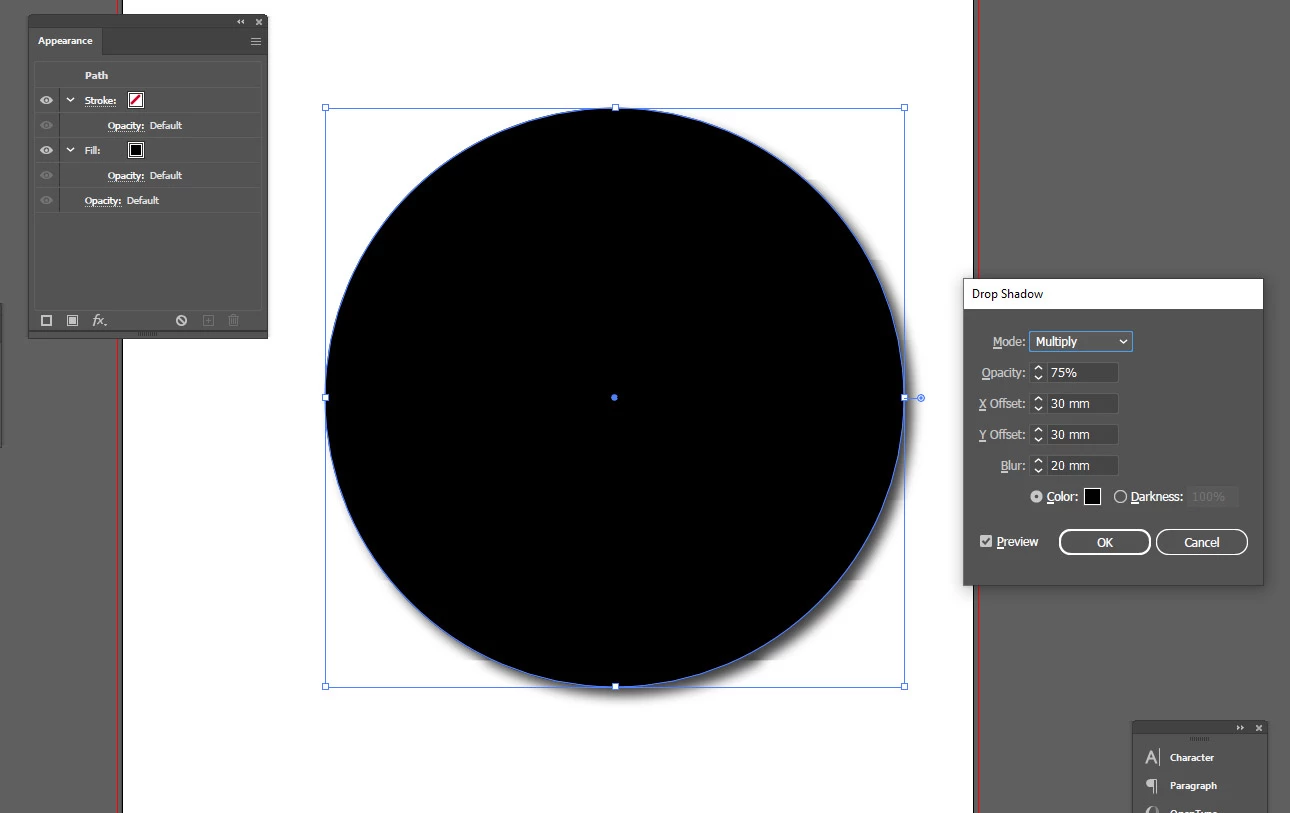1290x813 pixels.
Task: Open the Mode dropdown set to Multiply
Action: (1081, 342)
